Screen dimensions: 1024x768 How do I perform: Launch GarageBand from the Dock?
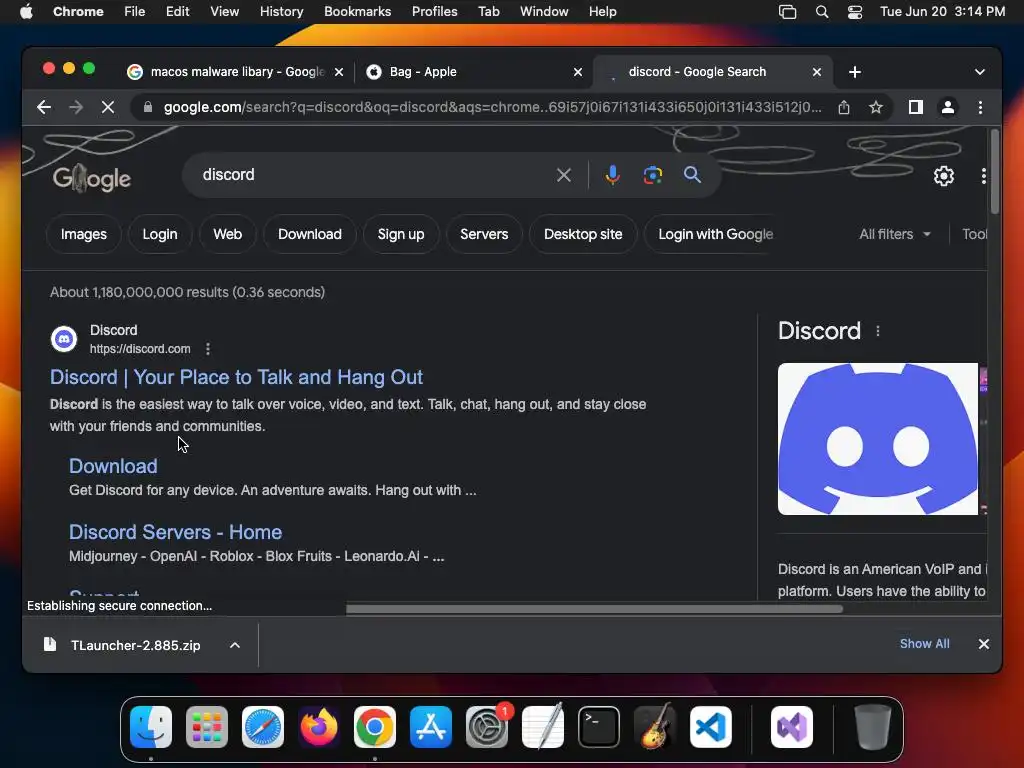pos(655,727)
